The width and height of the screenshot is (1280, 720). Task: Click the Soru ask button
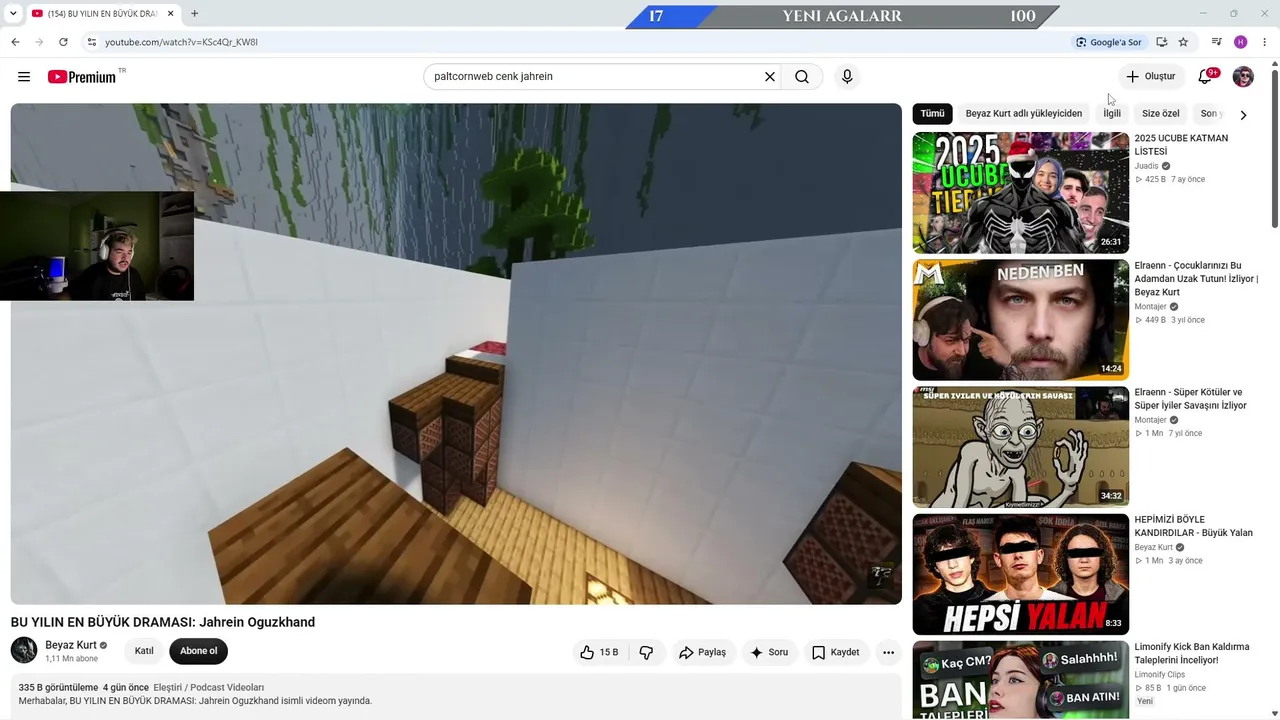tap(769, 652)
